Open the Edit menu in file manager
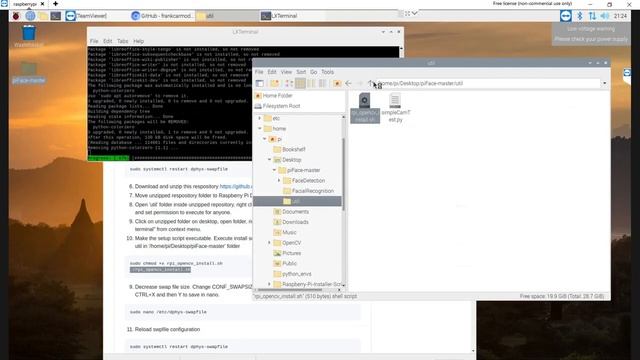The image size is (640, 360). pos(272,72)
